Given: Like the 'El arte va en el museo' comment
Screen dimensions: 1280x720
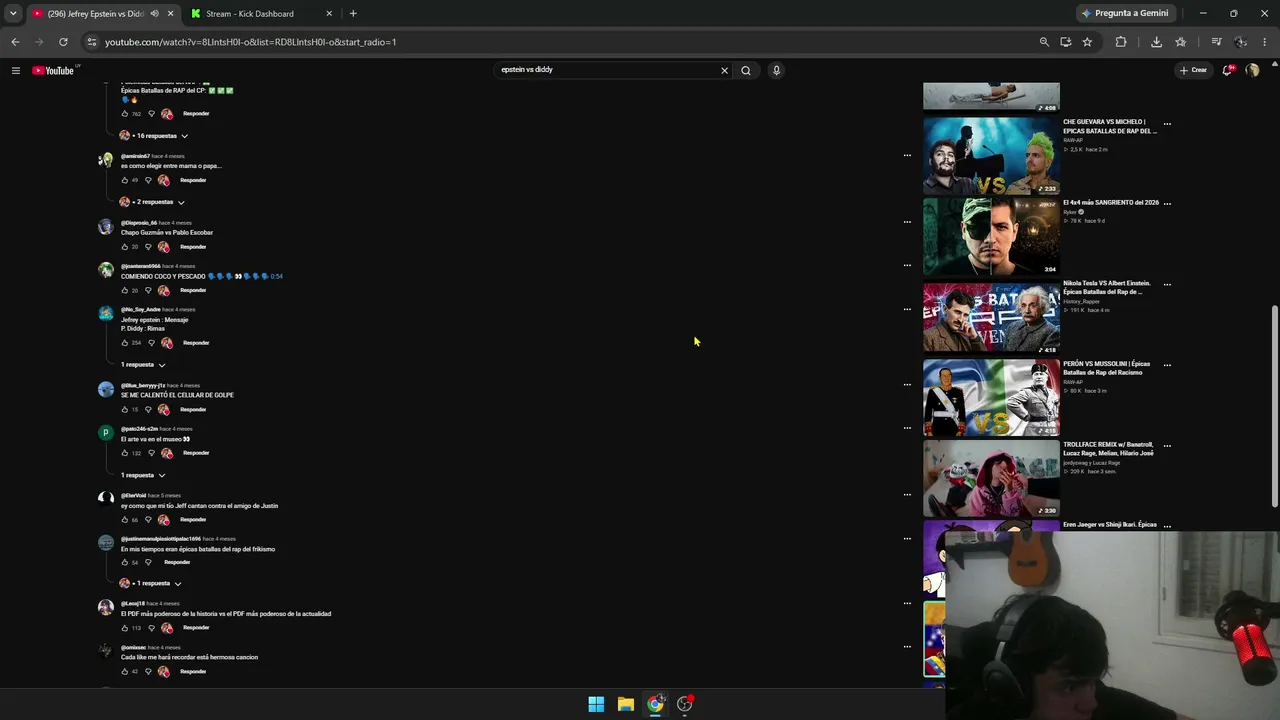Looking at the screenshot, I should point(125,453).
